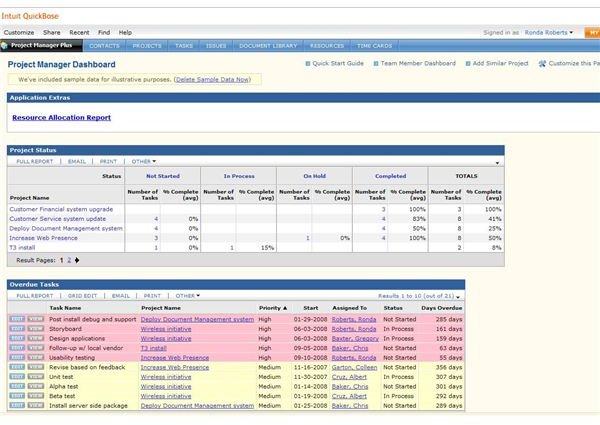Open Garton, Colleen assignee link
The height and width of the screenshot is (425, 600).
(354, 367)
